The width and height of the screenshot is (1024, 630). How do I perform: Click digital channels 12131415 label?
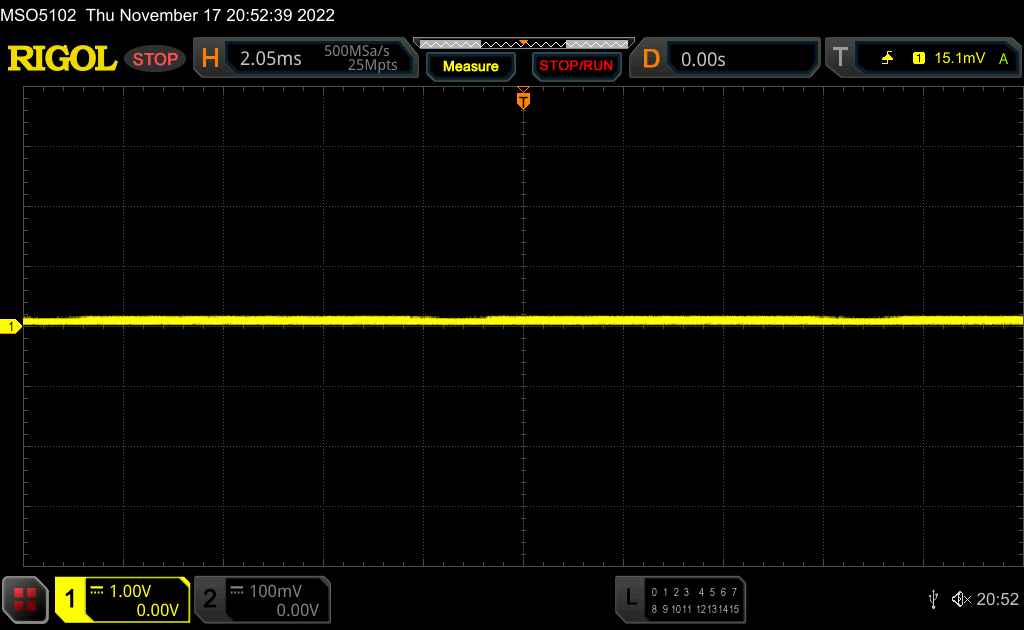coord(717,609)
